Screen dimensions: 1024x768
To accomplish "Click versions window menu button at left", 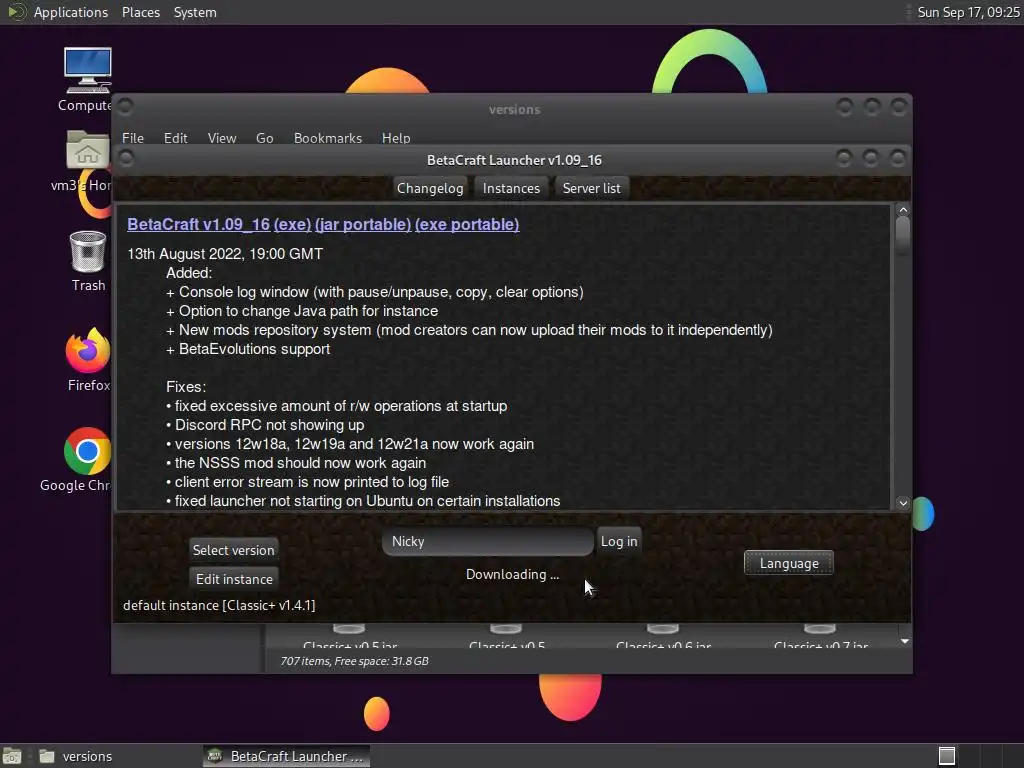I will pyautogui.click(x=125, y=106).
